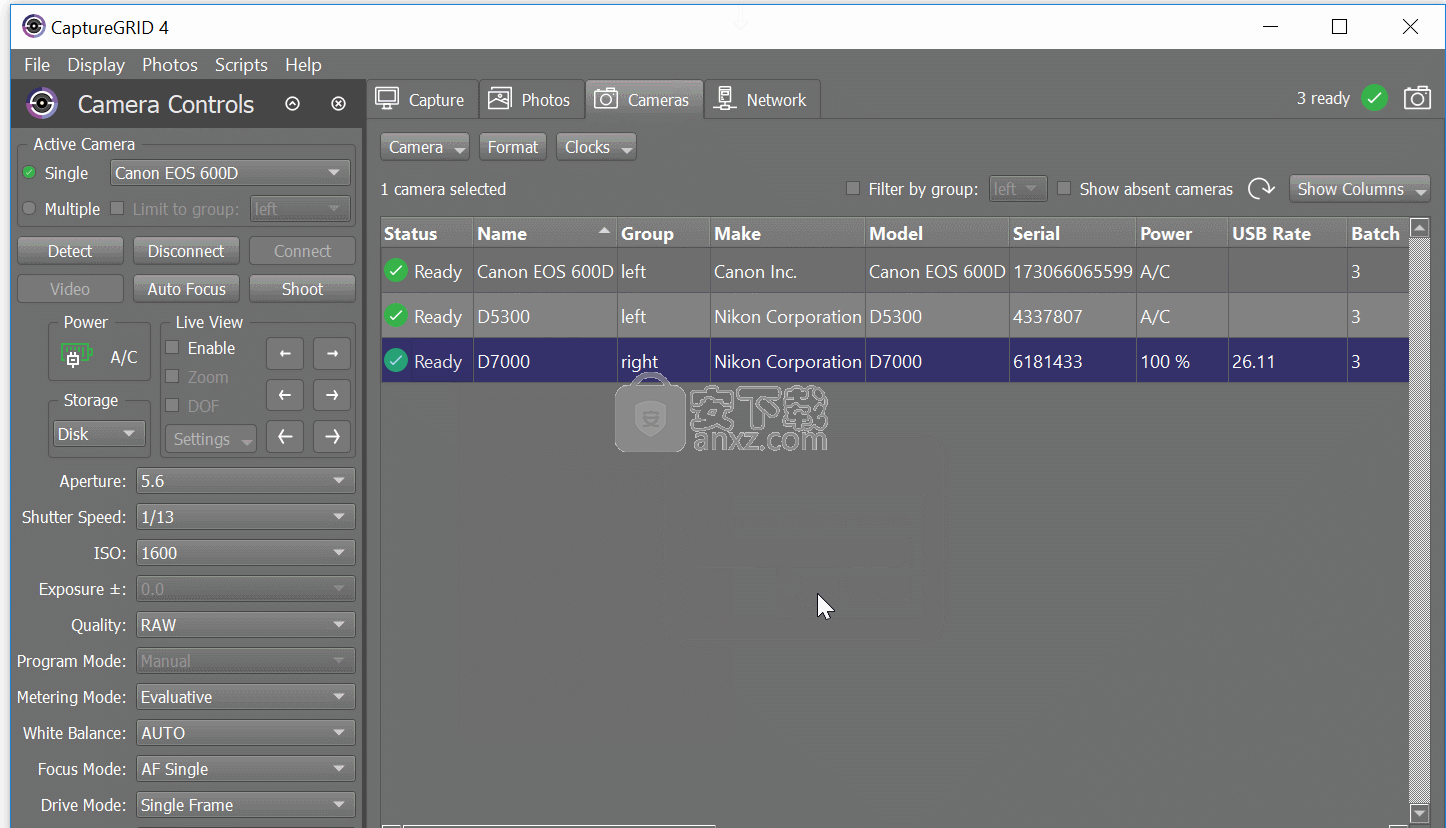
Task: Enable Live View checkbox
Action: [172, 348]
